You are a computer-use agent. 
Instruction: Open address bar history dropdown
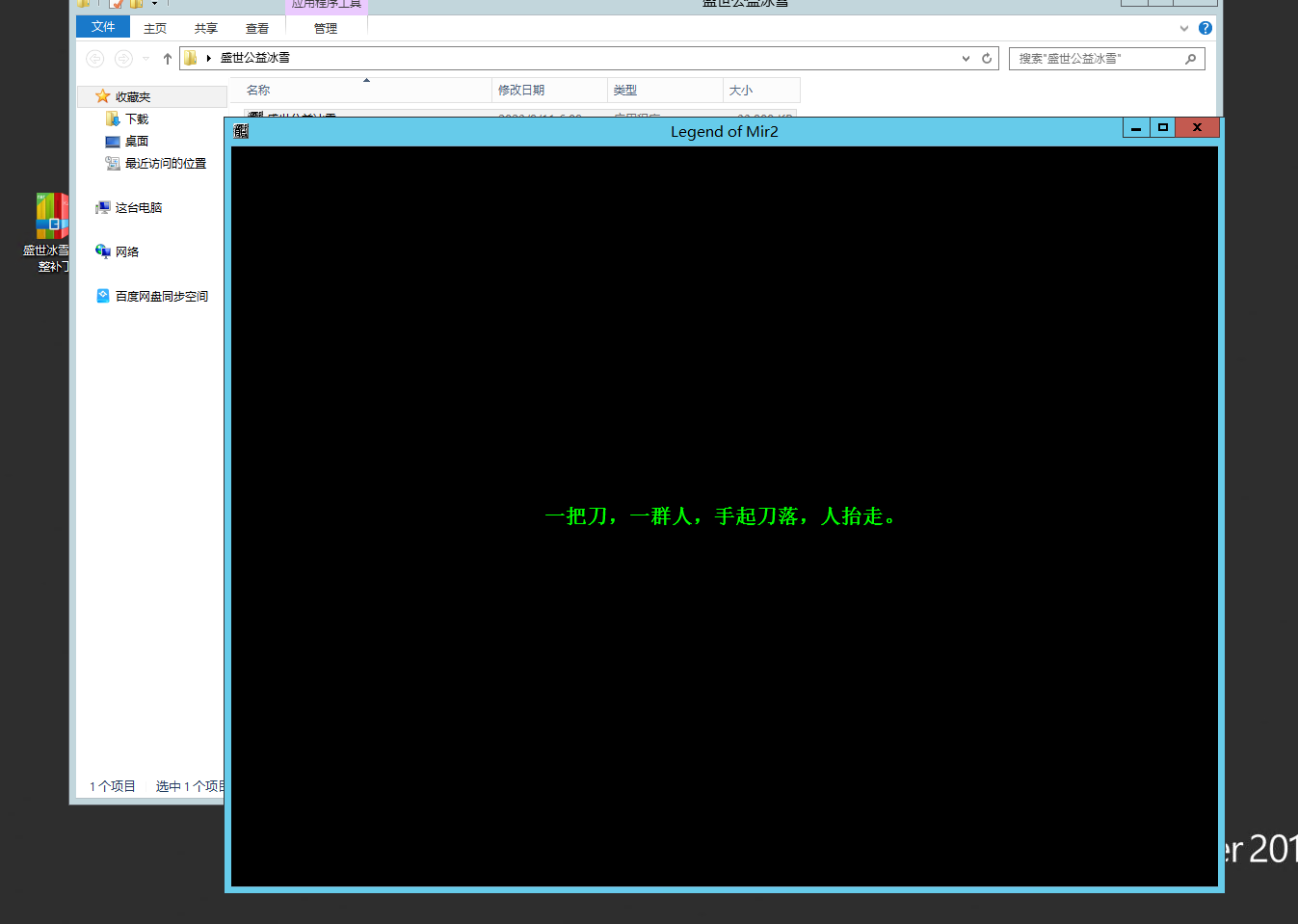tap(966, 59)
